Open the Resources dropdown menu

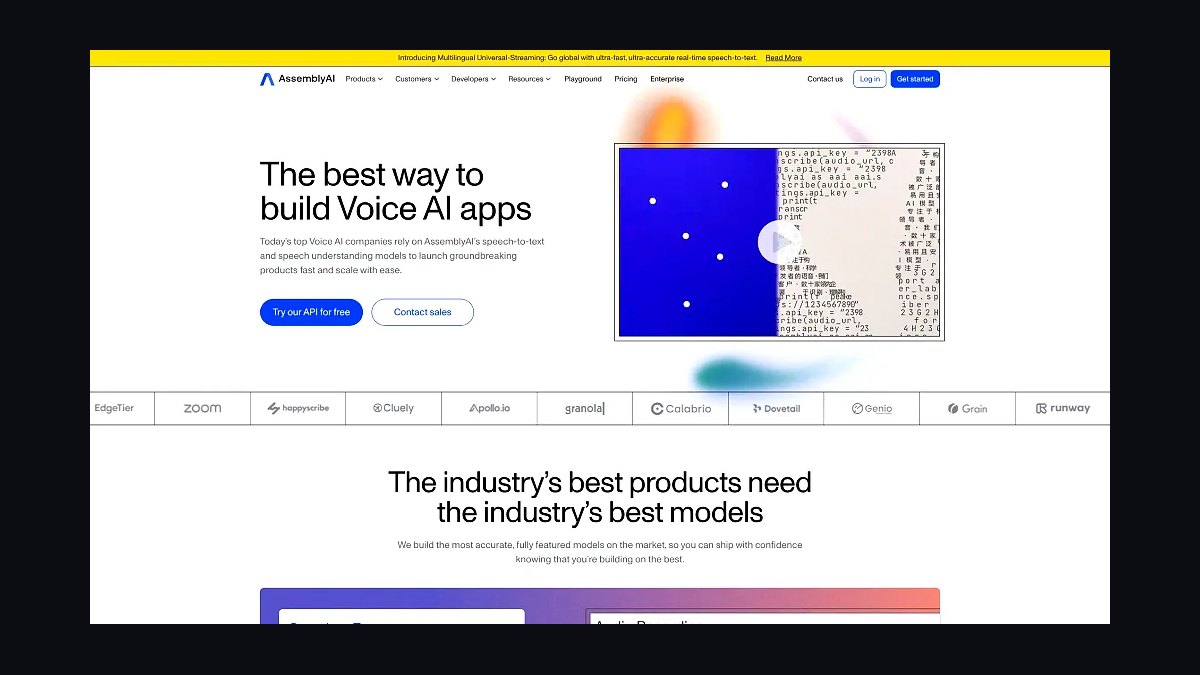[x=529, y=79]
